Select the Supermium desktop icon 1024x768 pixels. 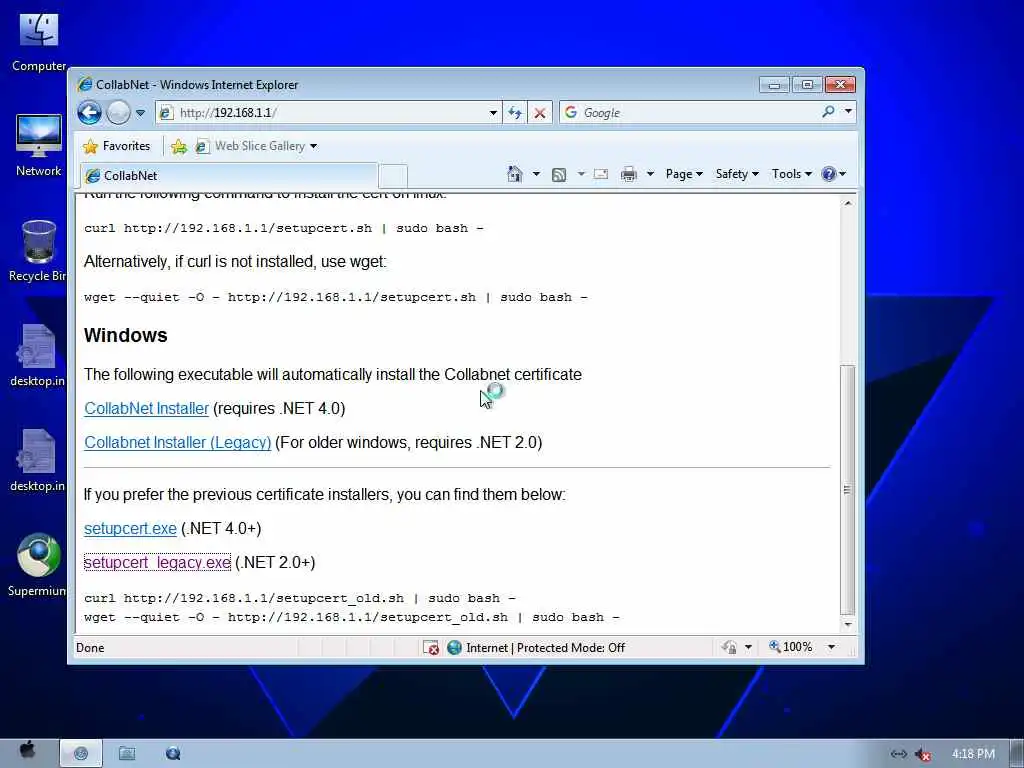pos(37,566)
